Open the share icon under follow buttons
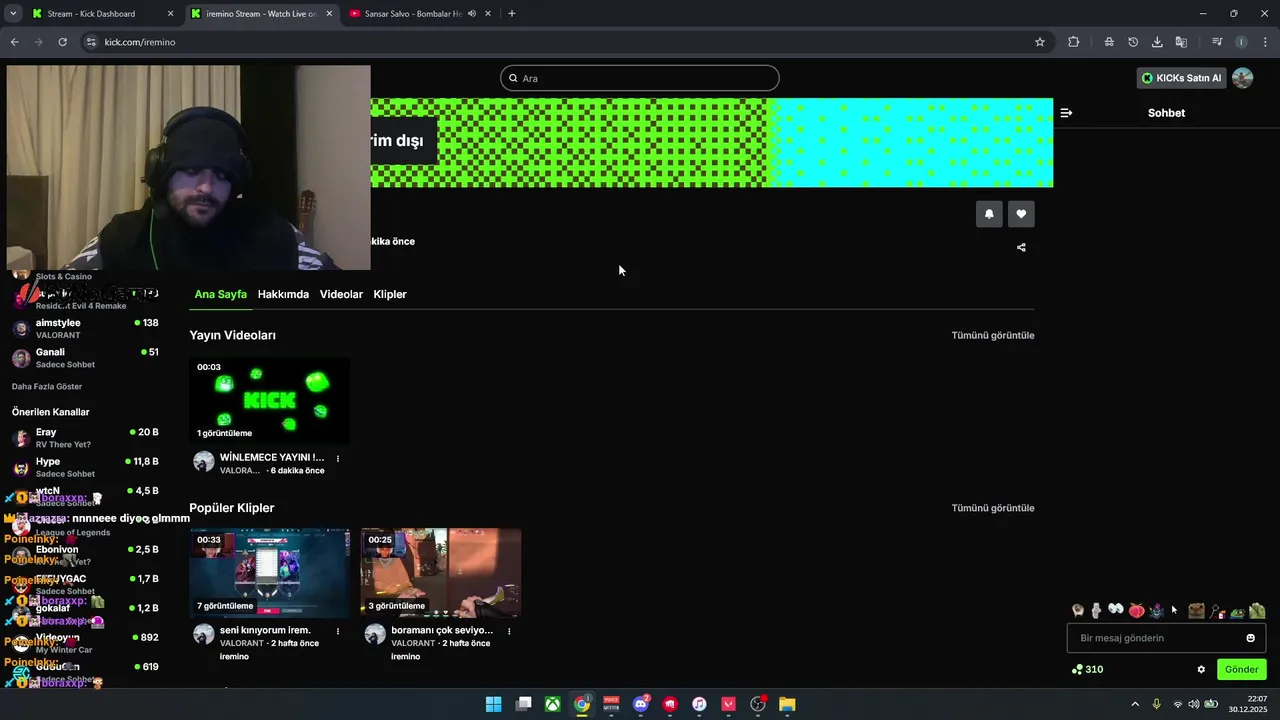The image size is (1280, 720). pos(1021,247)
